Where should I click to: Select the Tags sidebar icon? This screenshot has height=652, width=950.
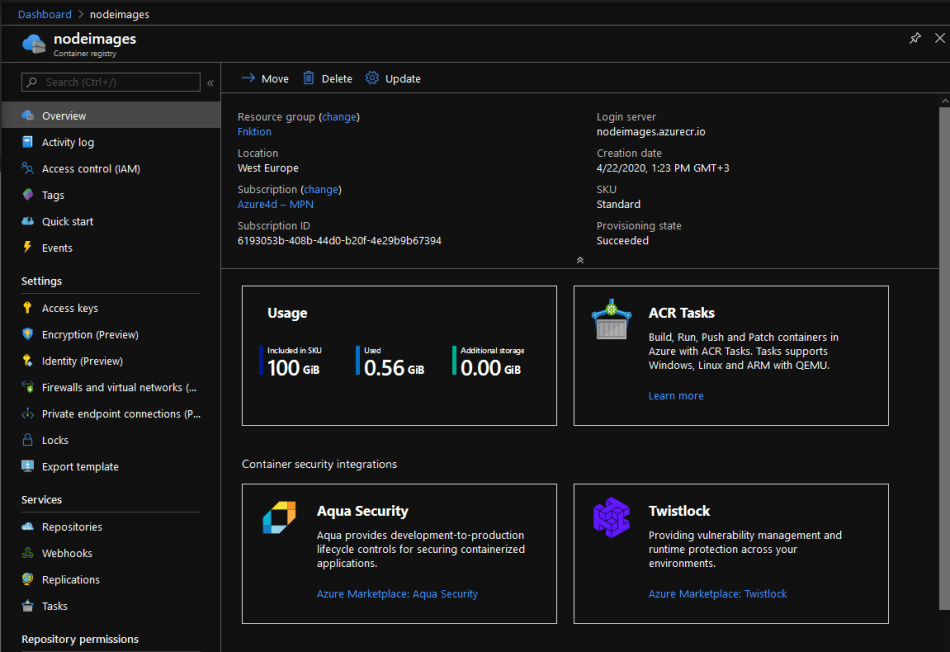point(28,194)
